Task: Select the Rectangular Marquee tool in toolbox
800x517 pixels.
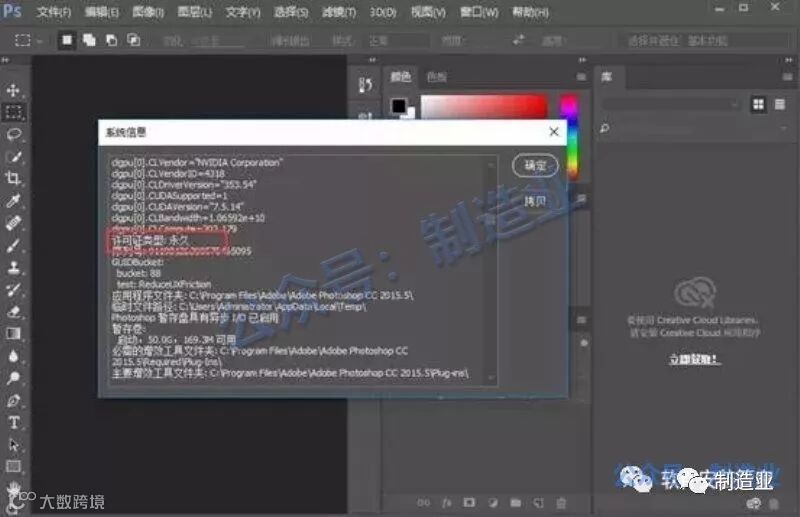Action: [x=13, y=112]
